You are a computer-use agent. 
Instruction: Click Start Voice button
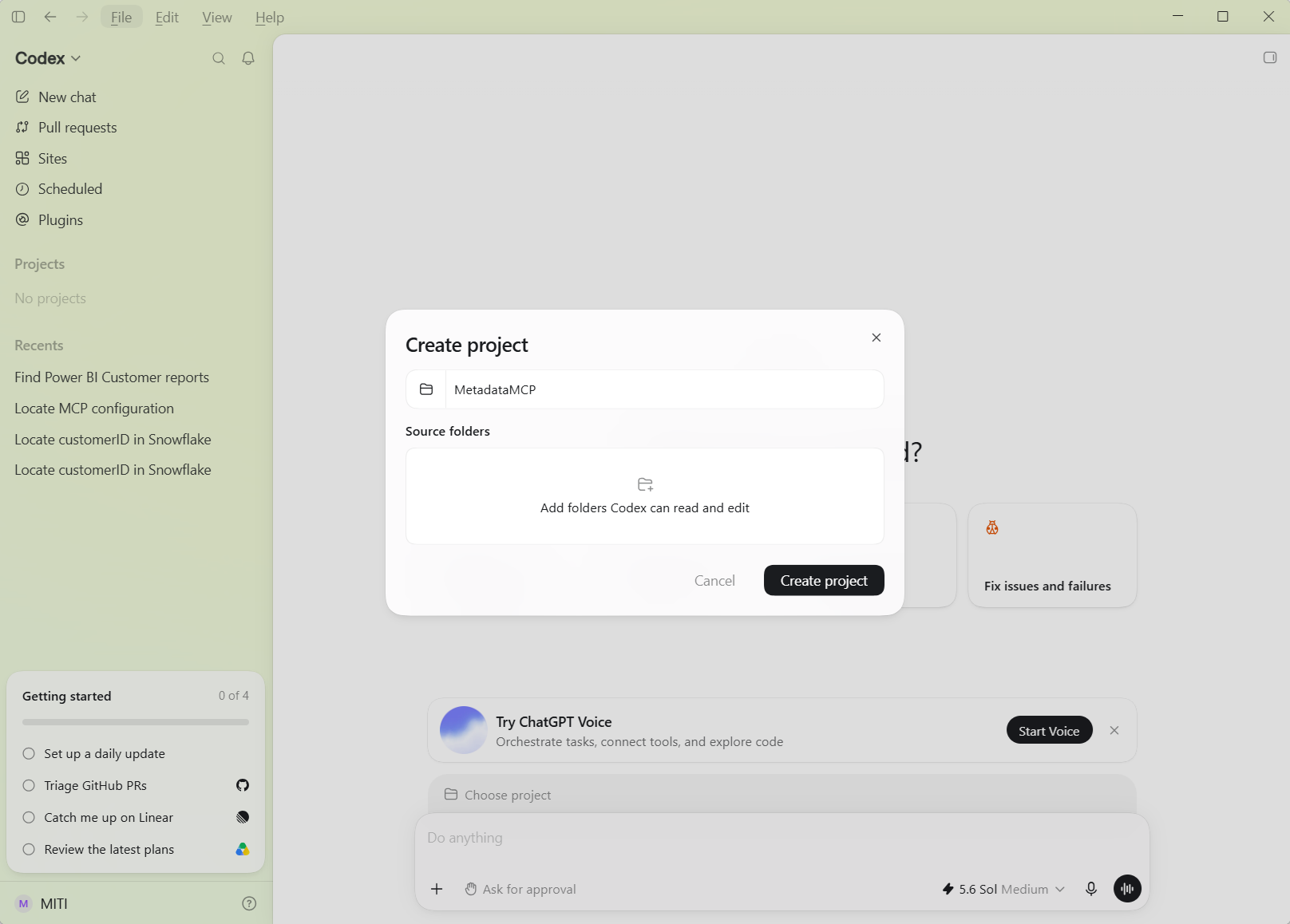pyautogui.click(x=1049, y=730)
